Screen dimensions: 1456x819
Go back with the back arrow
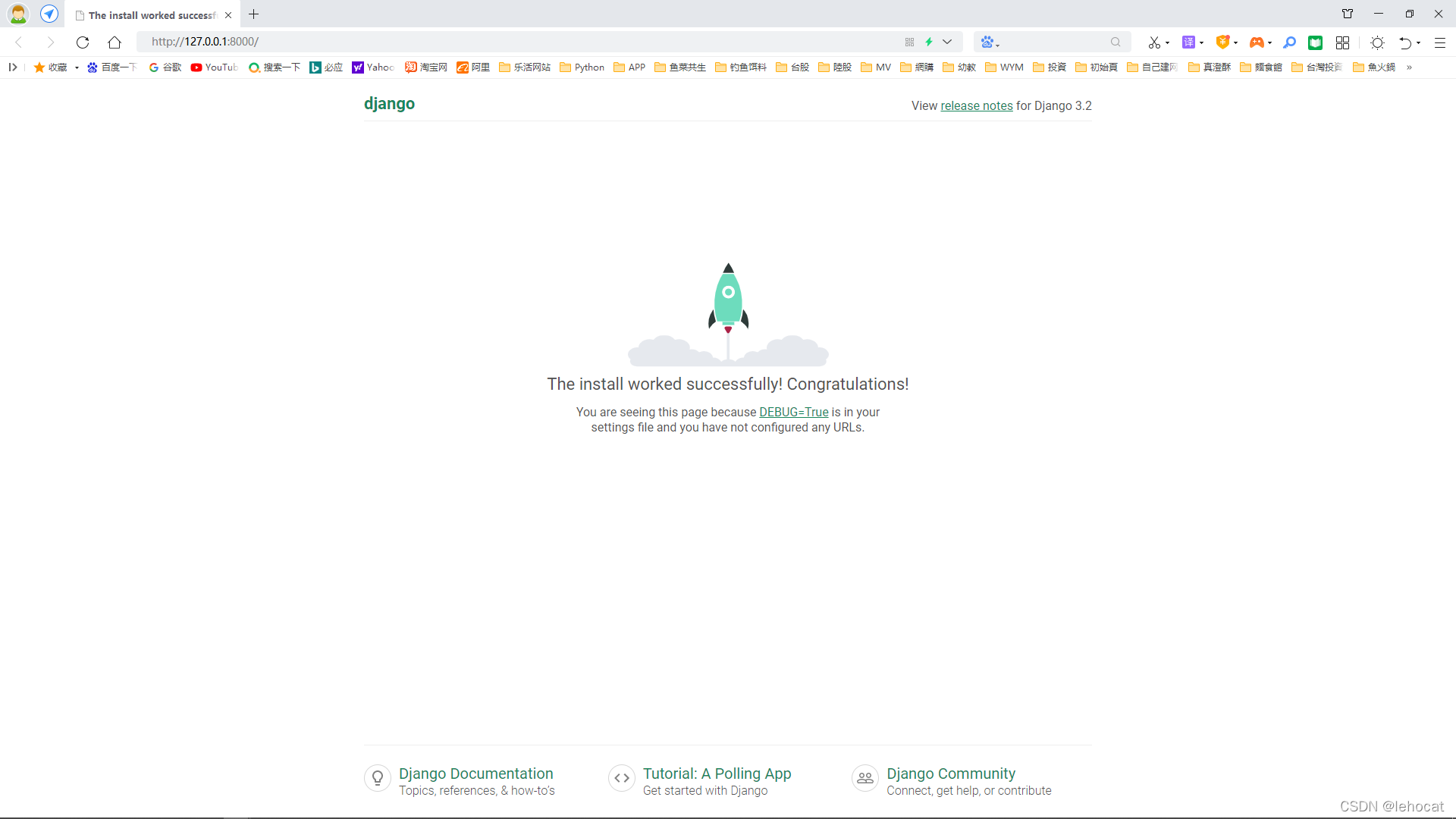pos(19,42)
